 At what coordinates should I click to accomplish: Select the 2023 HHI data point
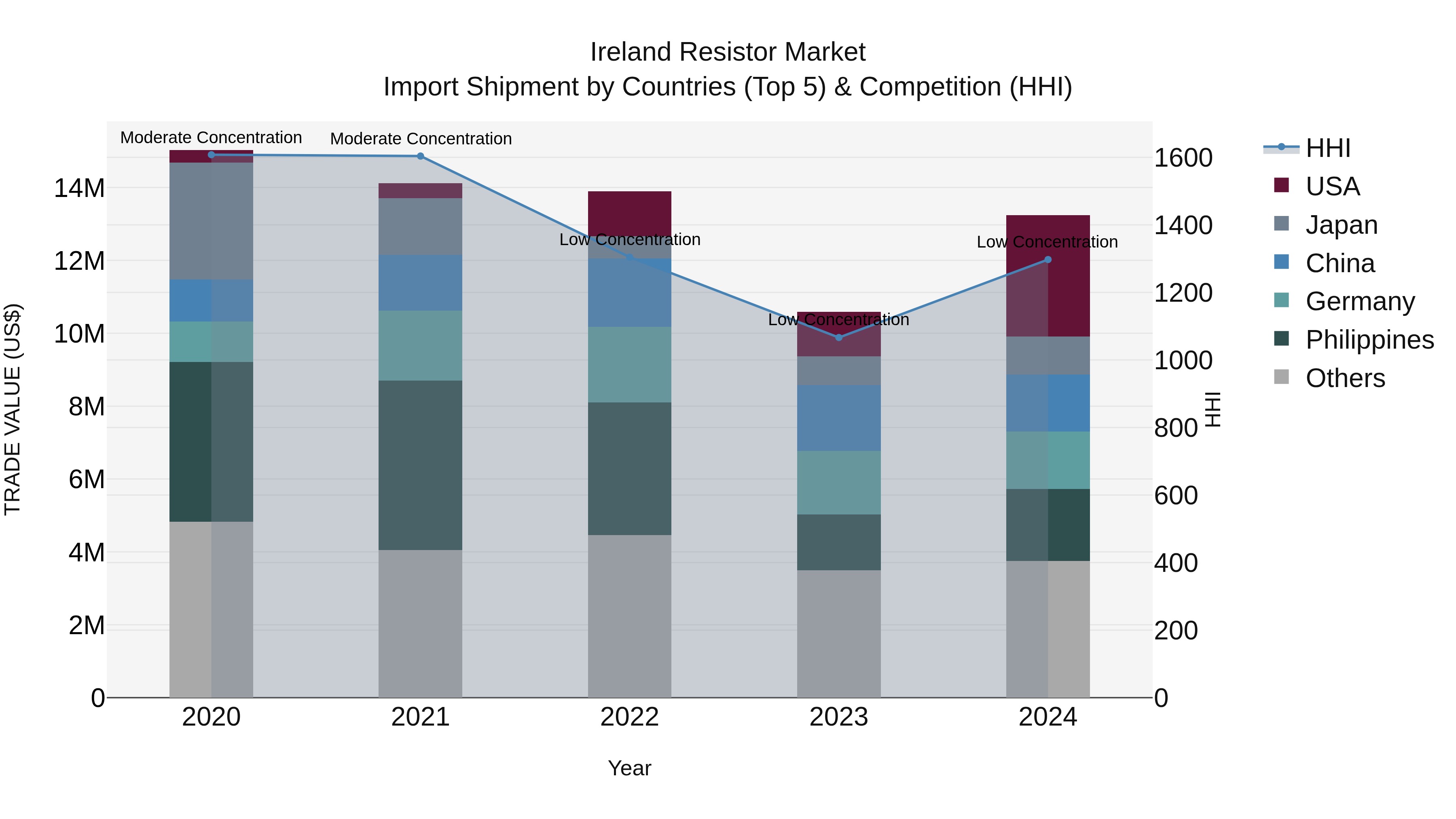coord(839,337)
